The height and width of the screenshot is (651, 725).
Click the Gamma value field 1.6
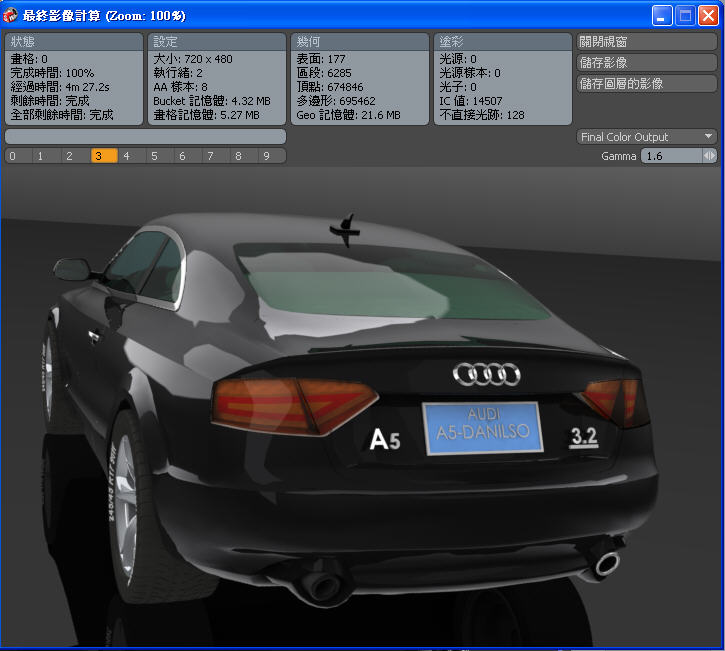pos(671,156)
